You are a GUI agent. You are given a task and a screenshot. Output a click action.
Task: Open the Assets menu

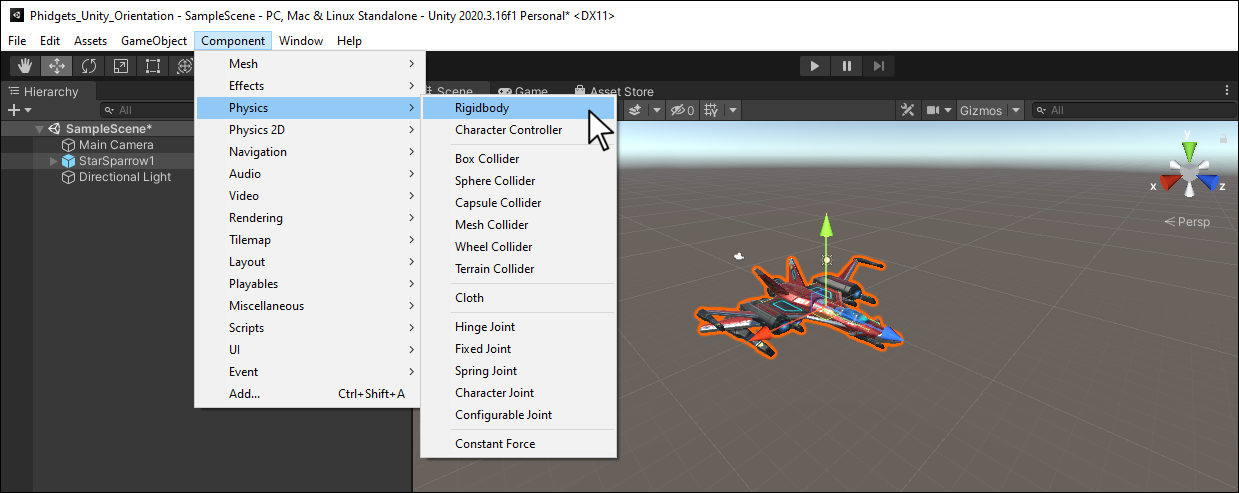click(90, 41)
